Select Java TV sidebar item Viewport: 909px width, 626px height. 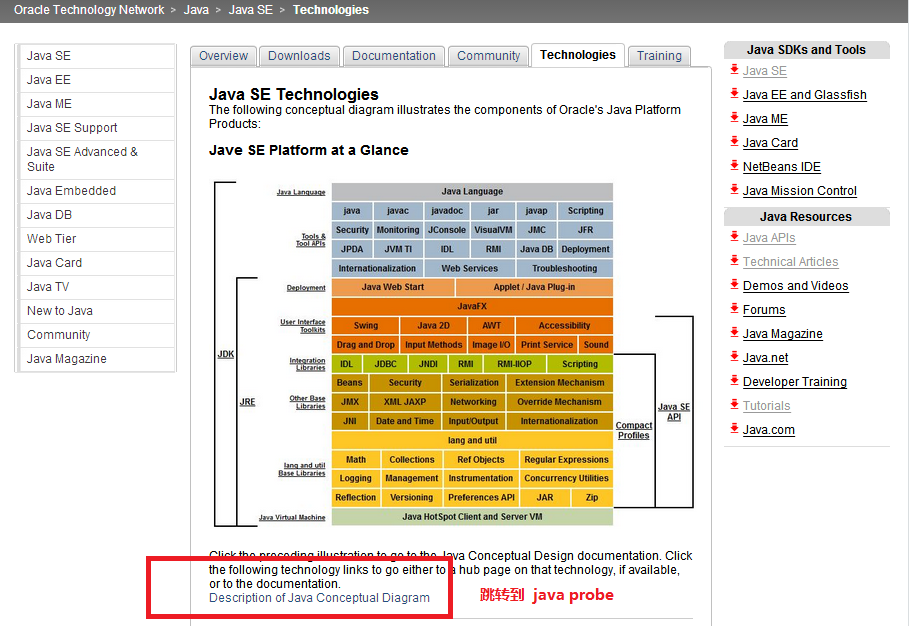(x=97, y=287)
